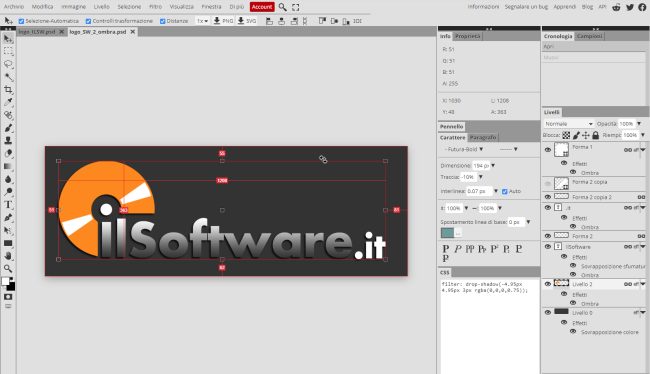Select the Pen tool

pos(8,217)
